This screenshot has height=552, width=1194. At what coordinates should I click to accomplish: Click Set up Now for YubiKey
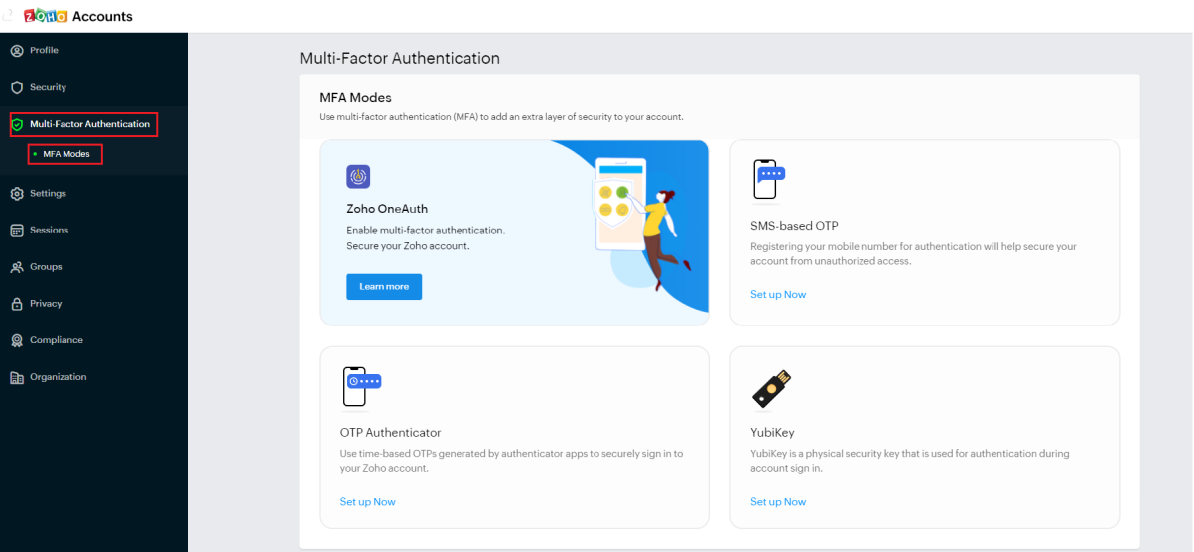click(777, 502)
